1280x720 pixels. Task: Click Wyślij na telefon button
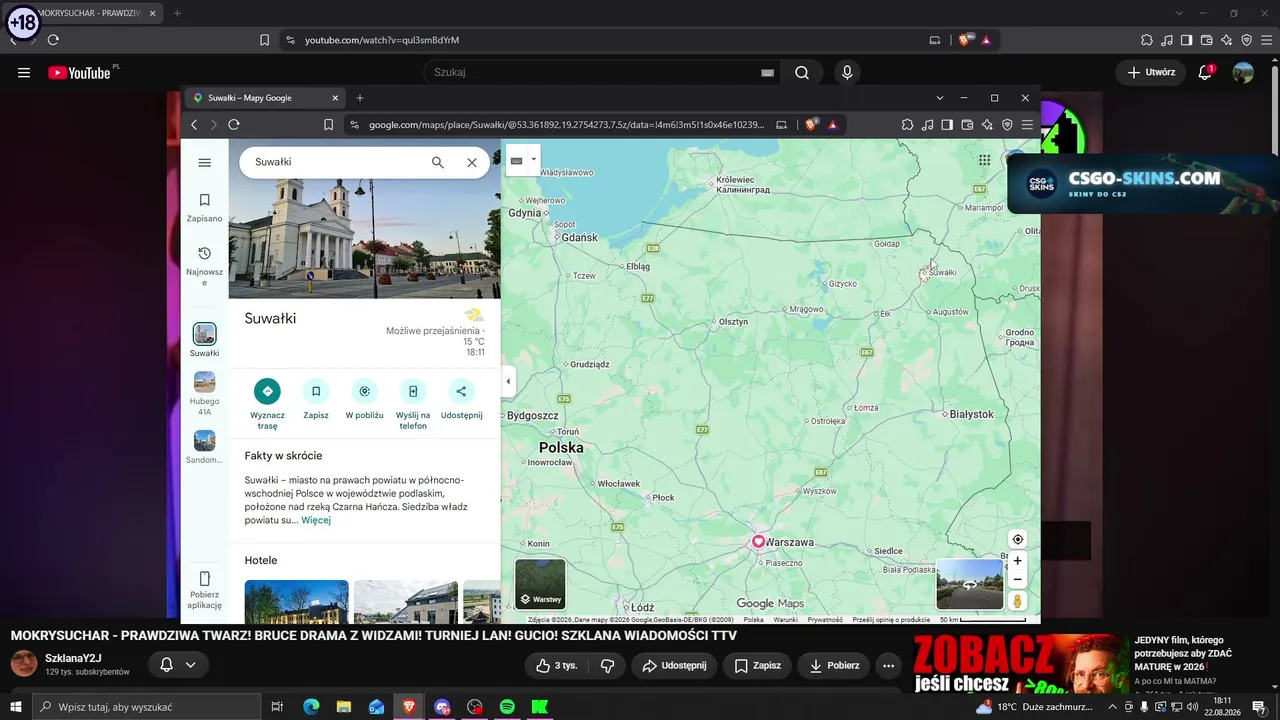click(413, 405)
